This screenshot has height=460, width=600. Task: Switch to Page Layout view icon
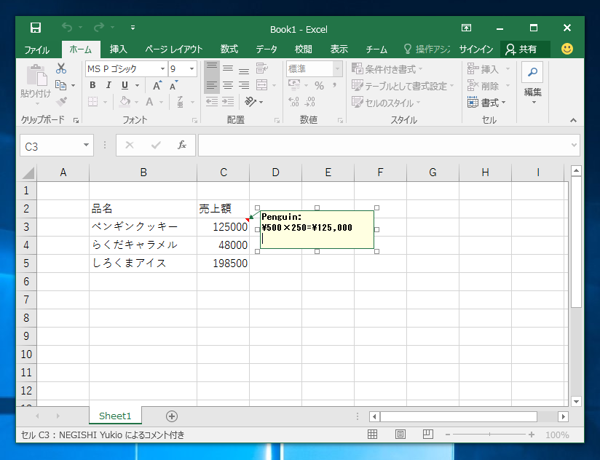[400, 434]
